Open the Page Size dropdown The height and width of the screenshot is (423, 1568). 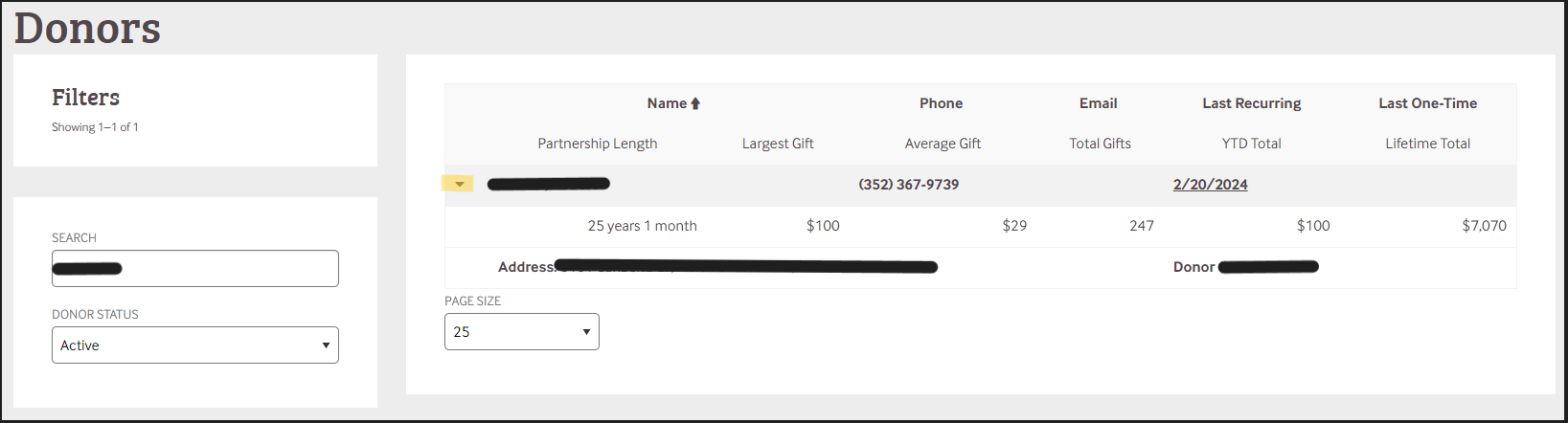point(521,332)
